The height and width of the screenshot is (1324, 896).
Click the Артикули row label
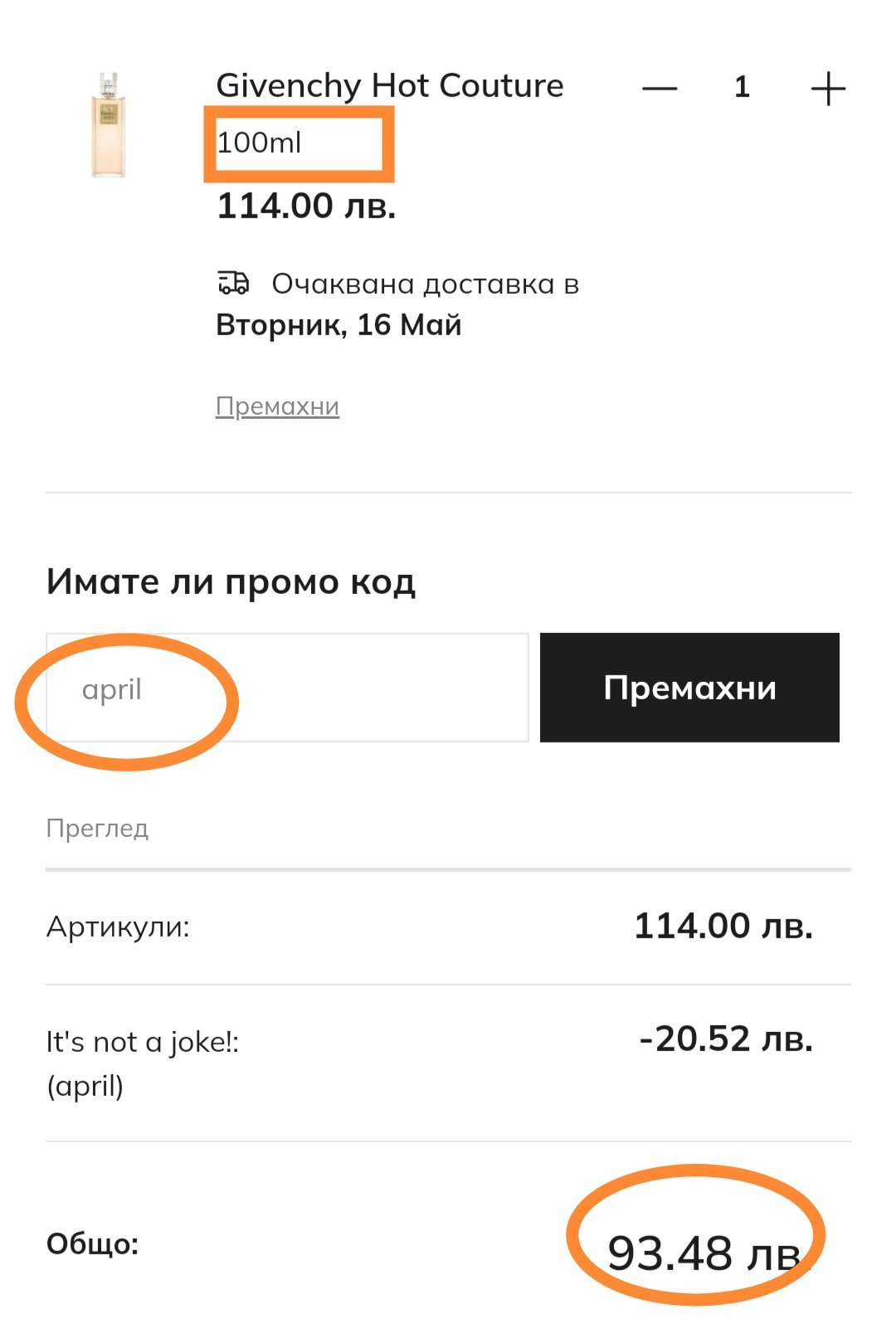[118, 926]
